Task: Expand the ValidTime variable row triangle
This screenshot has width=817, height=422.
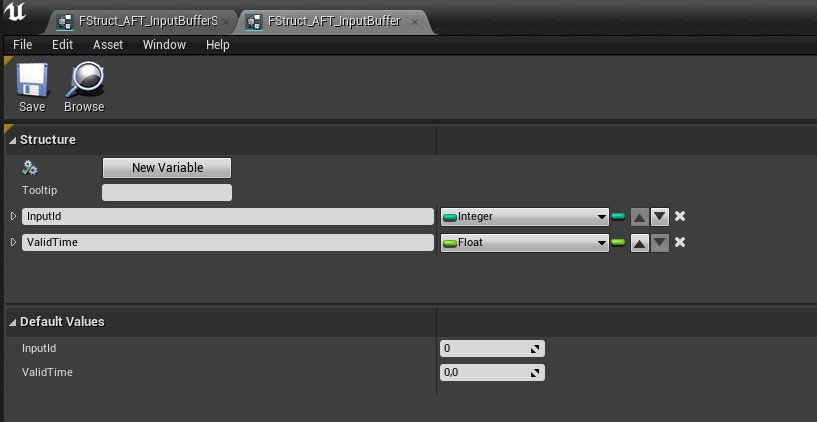Action: click(x=14, y=242)
